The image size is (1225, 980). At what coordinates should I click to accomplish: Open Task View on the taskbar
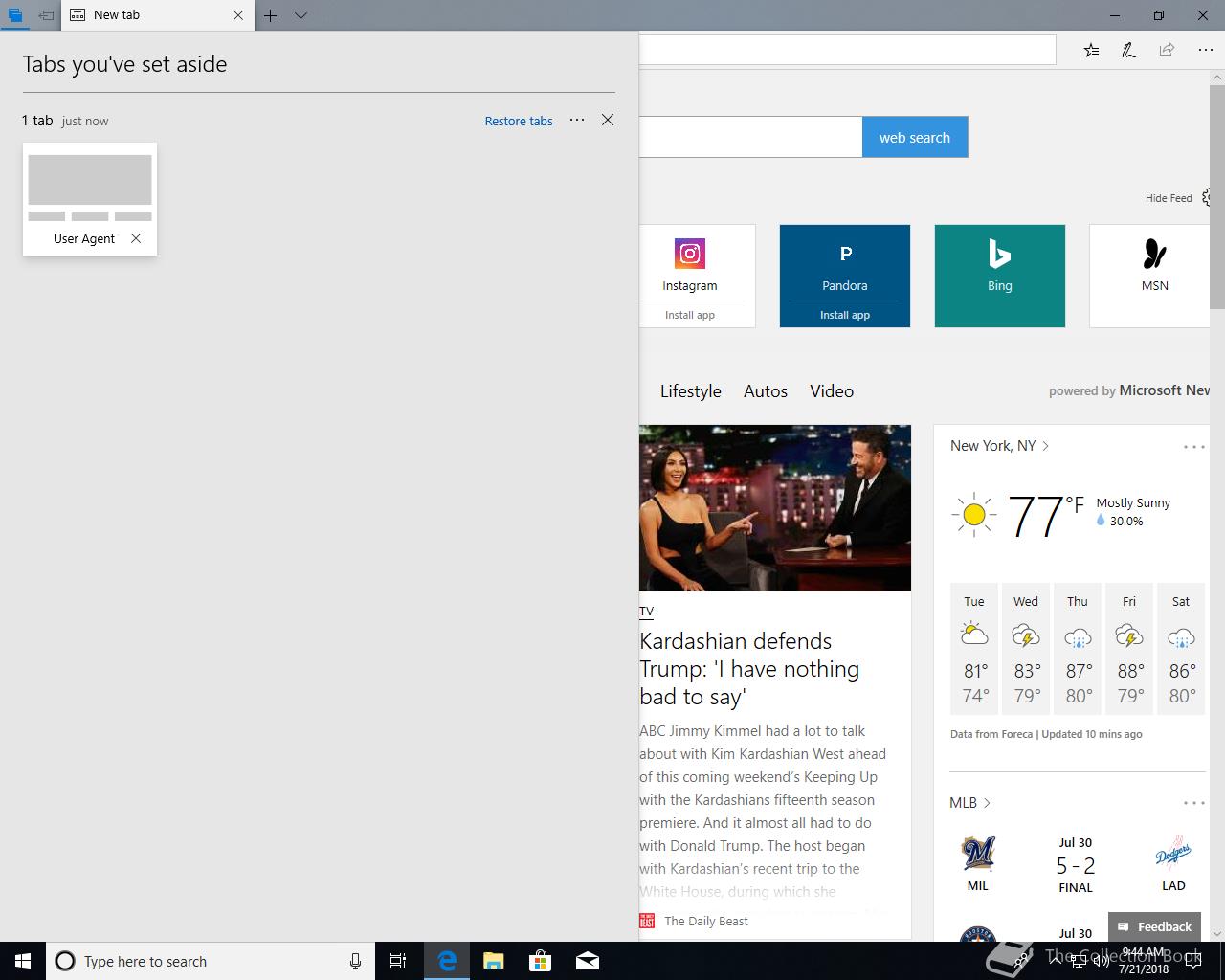[398, 961]
